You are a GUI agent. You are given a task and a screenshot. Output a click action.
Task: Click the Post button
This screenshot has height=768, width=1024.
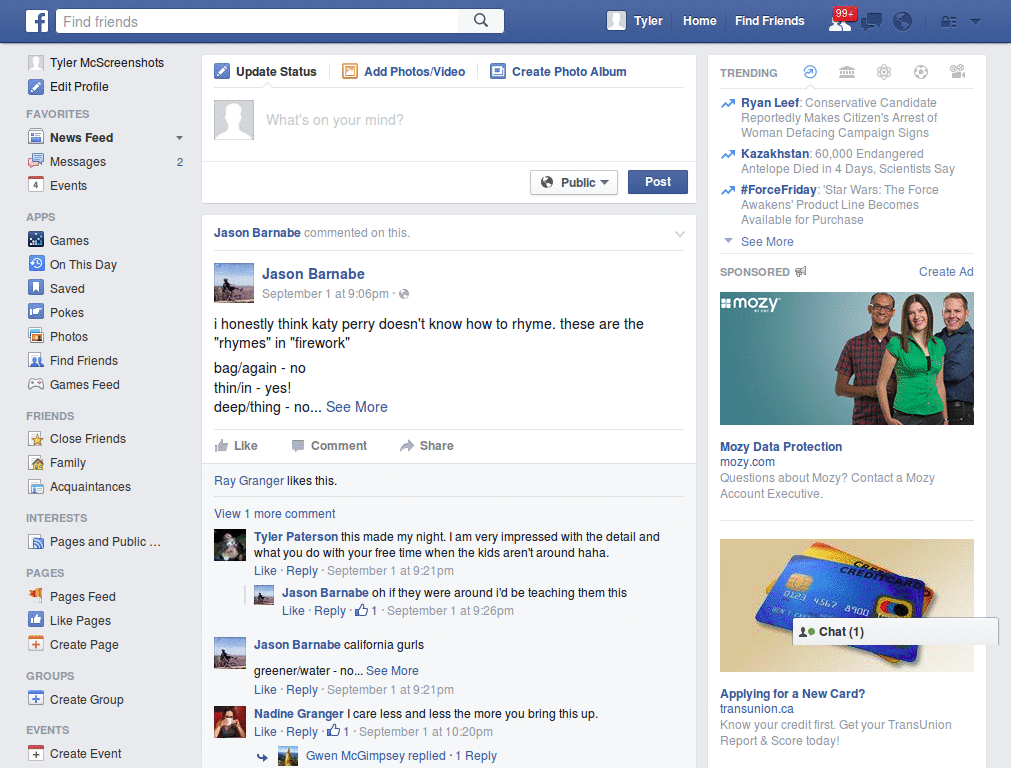657,182
